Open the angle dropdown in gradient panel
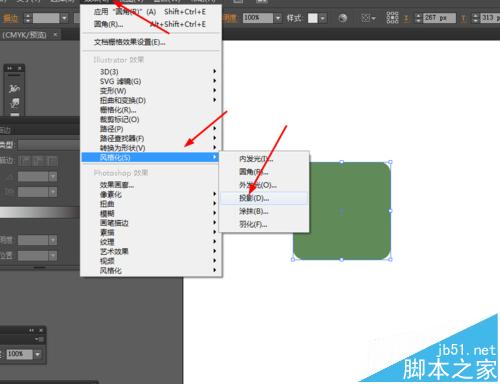 (53, 176)
